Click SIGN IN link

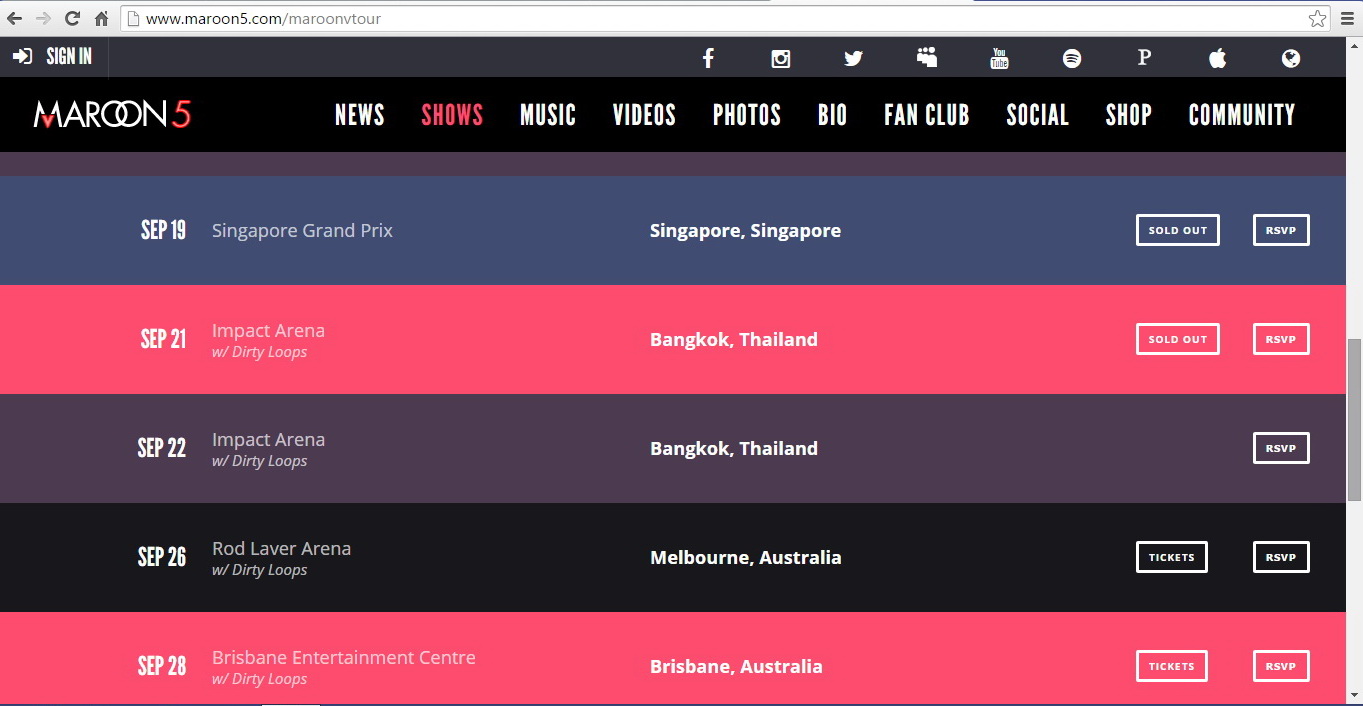(x=69, y=56)
